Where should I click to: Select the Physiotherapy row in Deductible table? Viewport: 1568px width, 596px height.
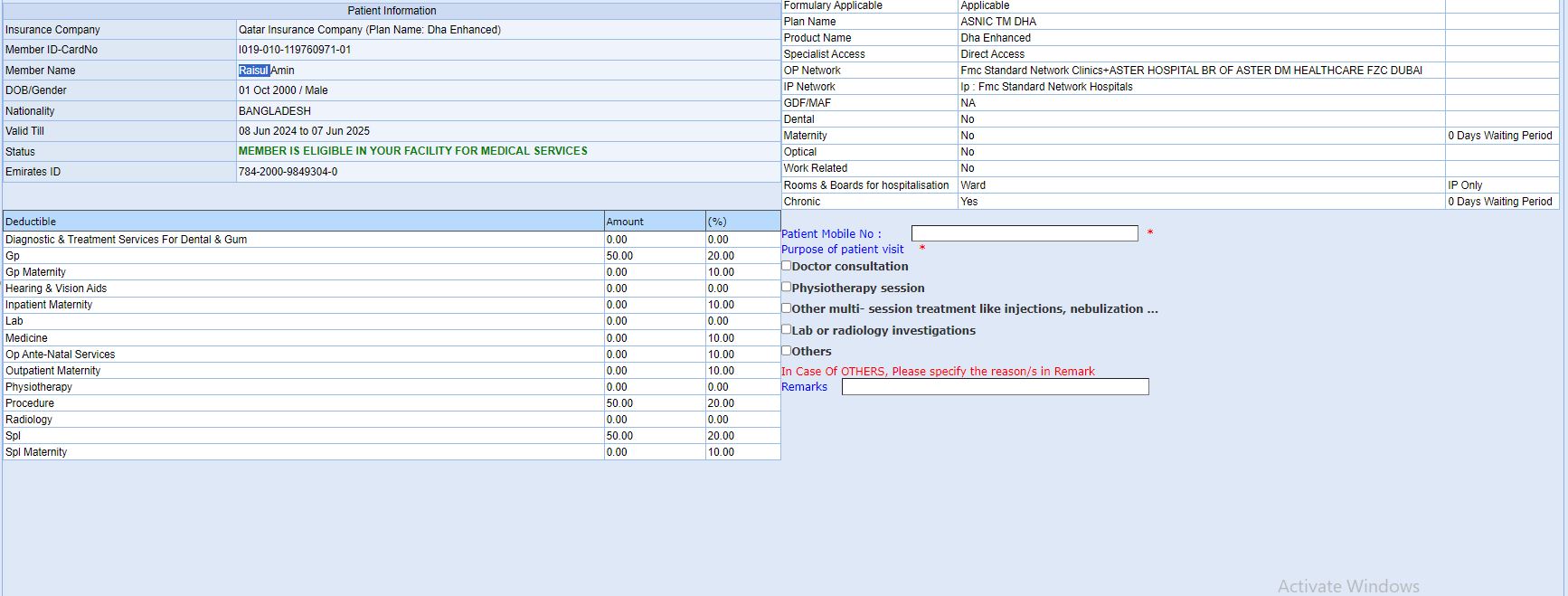pyautogui.click(x=39, y=387)
